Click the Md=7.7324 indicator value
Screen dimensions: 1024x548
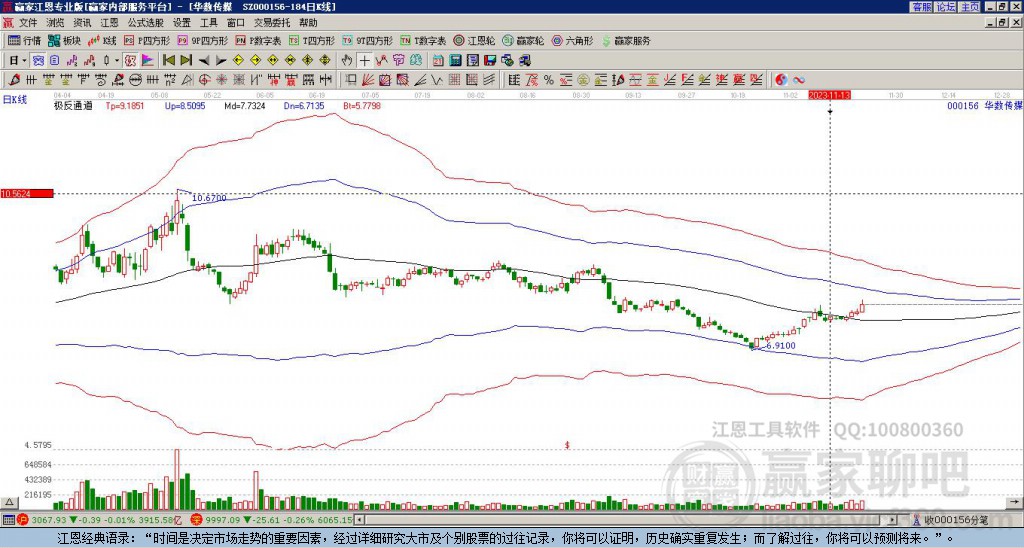click(244, 105)
